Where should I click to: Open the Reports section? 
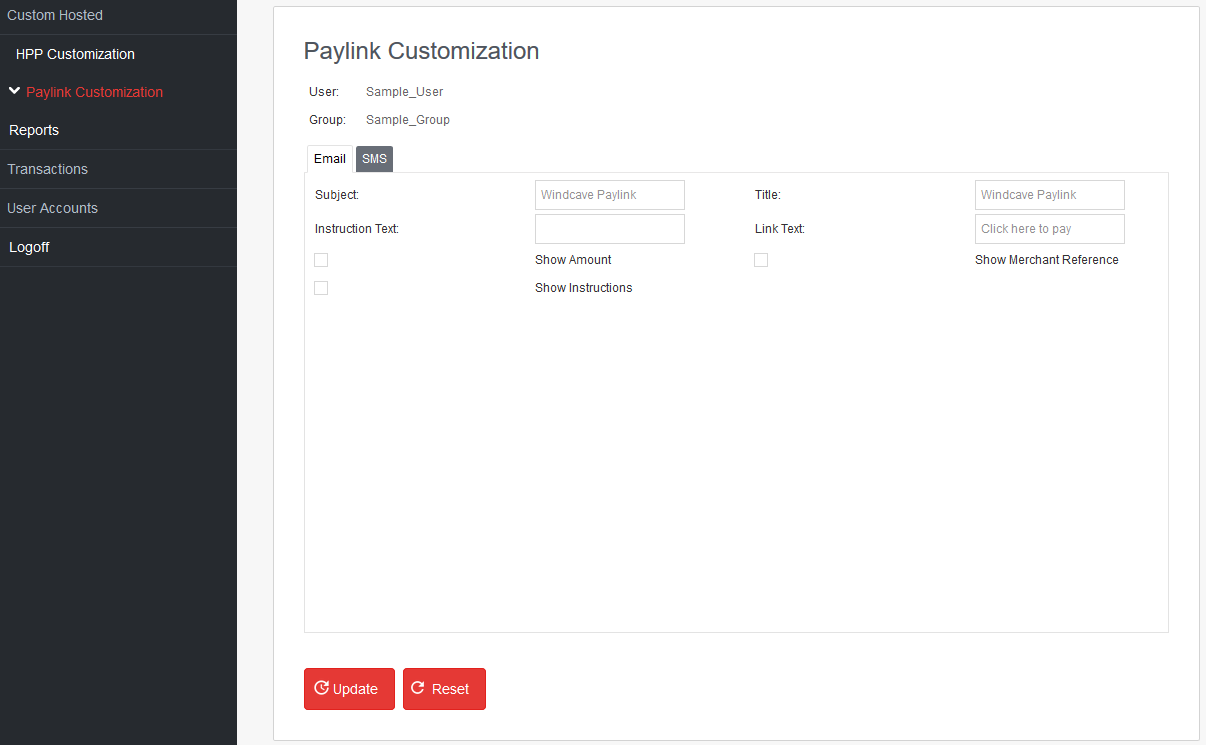click(x=33, y=130)
